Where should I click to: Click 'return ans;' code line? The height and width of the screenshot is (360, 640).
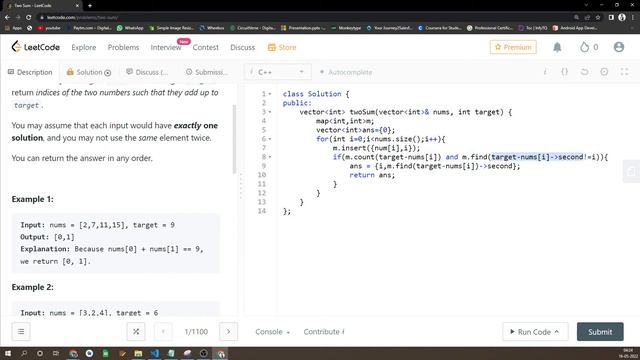coord(372,175)
